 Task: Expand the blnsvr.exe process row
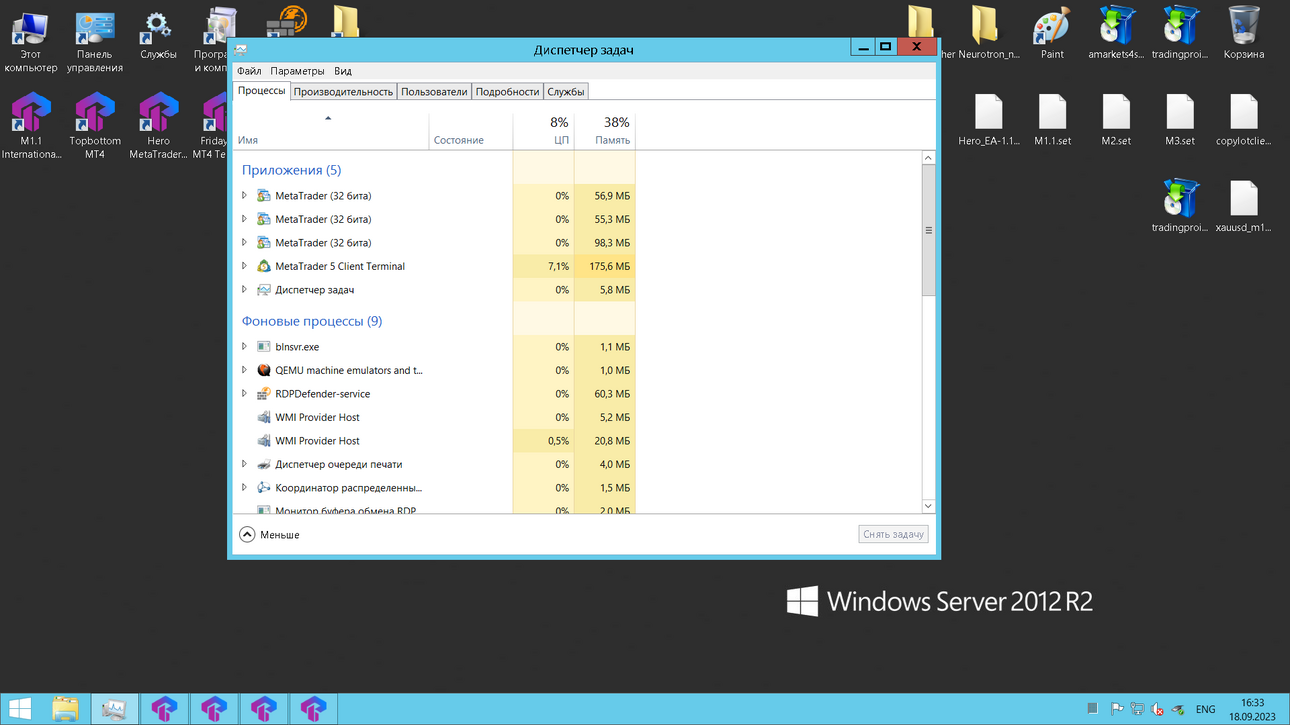pos(244,347)
